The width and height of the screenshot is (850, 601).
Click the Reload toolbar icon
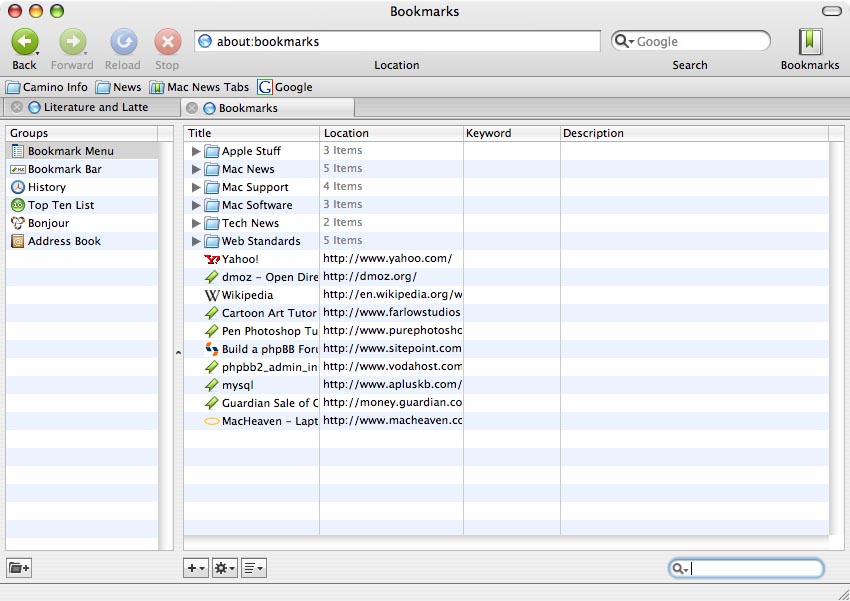124,42
